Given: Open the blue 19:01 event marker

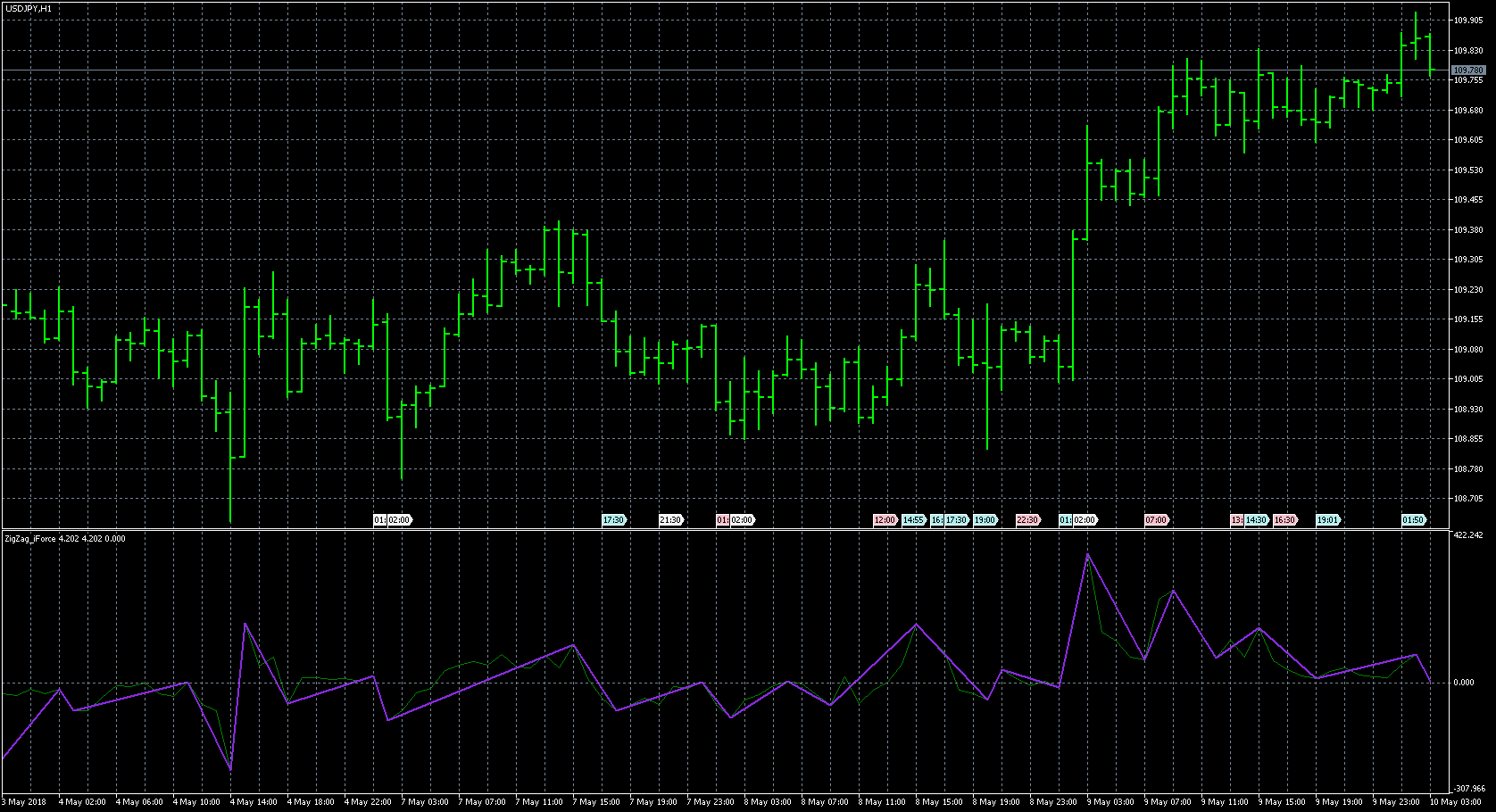Looking at the screenshot, I should [1327, 520].
